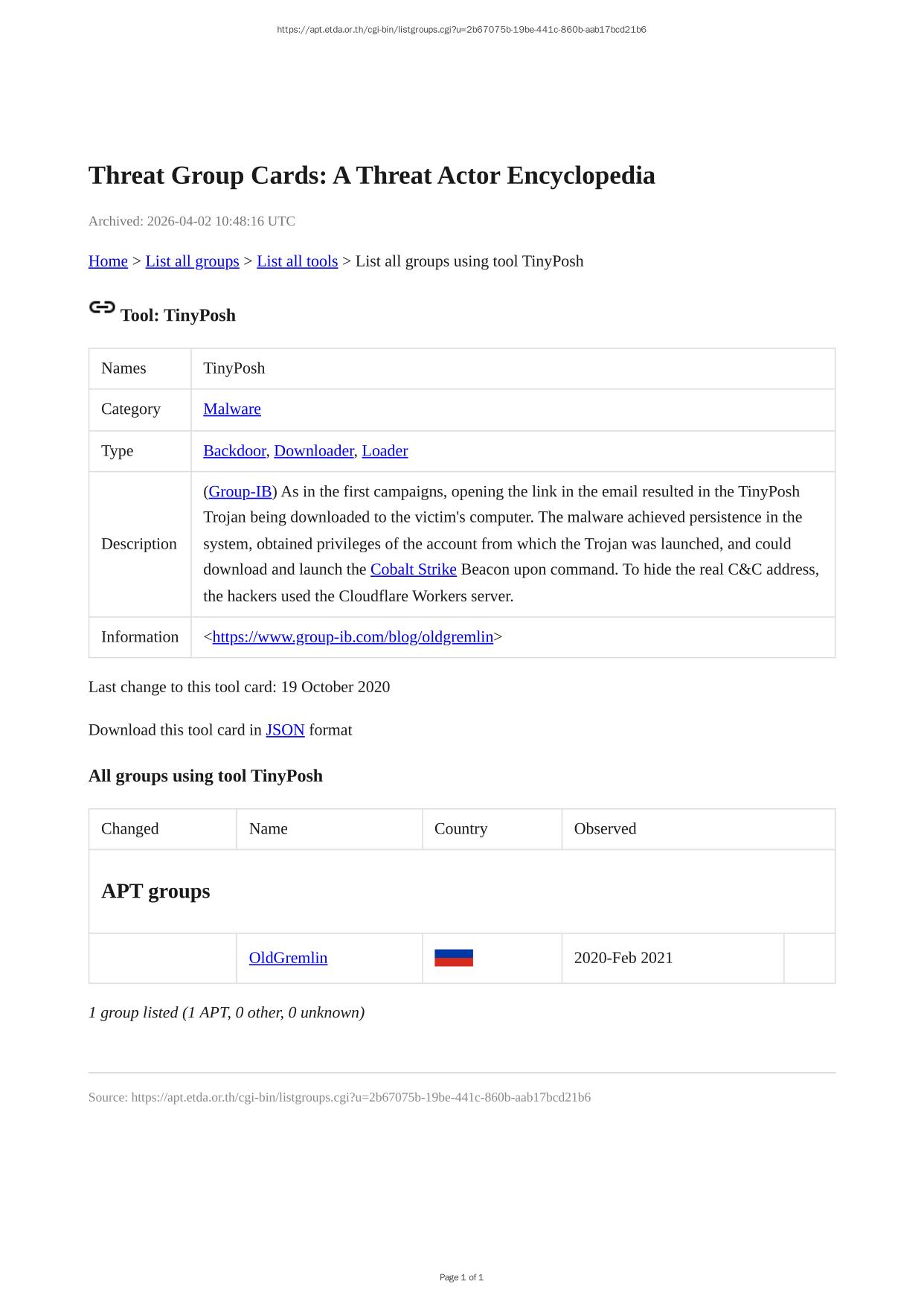This screenshot has width=924, height=1307.
Task: Open the group-ib.com oldgremlin blog URL
Action: tap(353, 636)
